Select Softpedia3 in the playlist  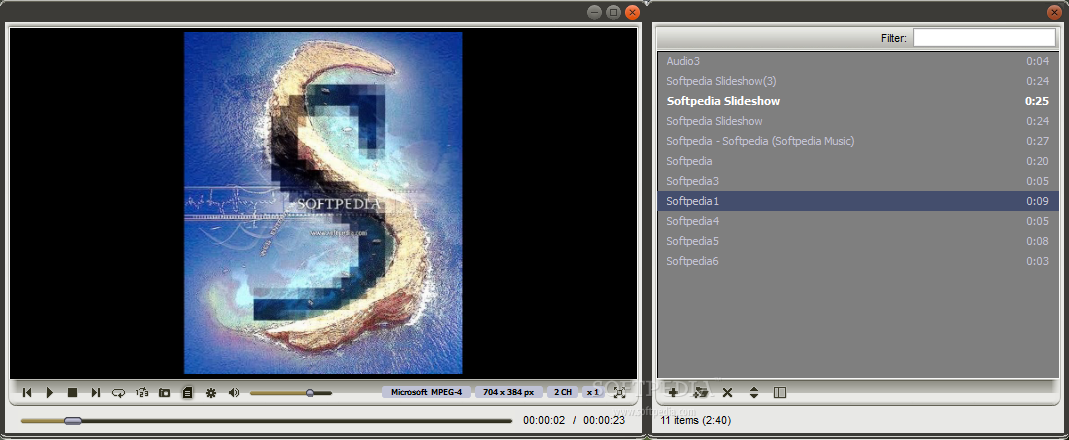tap(858, 181)
